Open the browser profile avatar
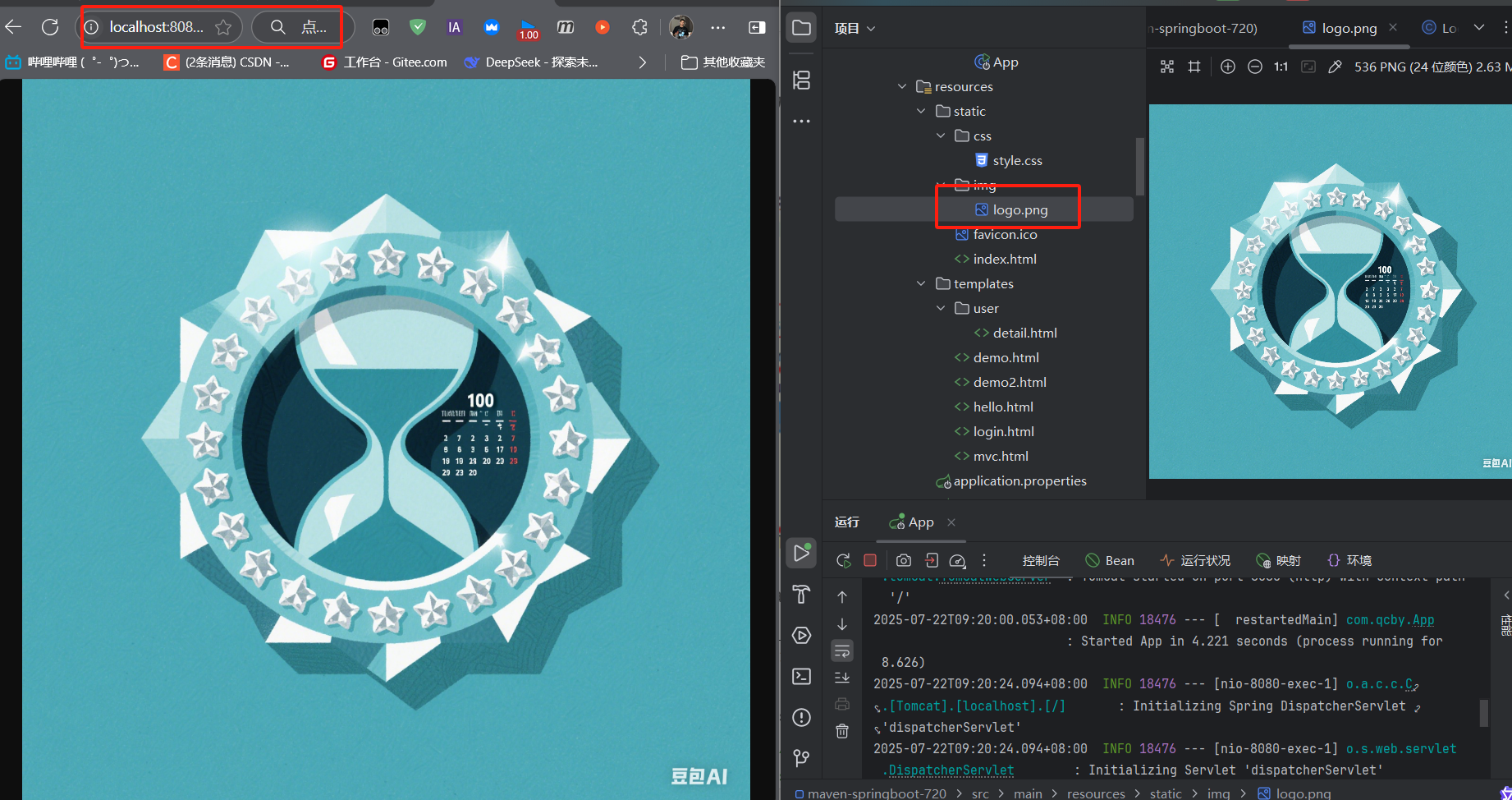This screenshot has height=800, width=1512. point(680,27)
